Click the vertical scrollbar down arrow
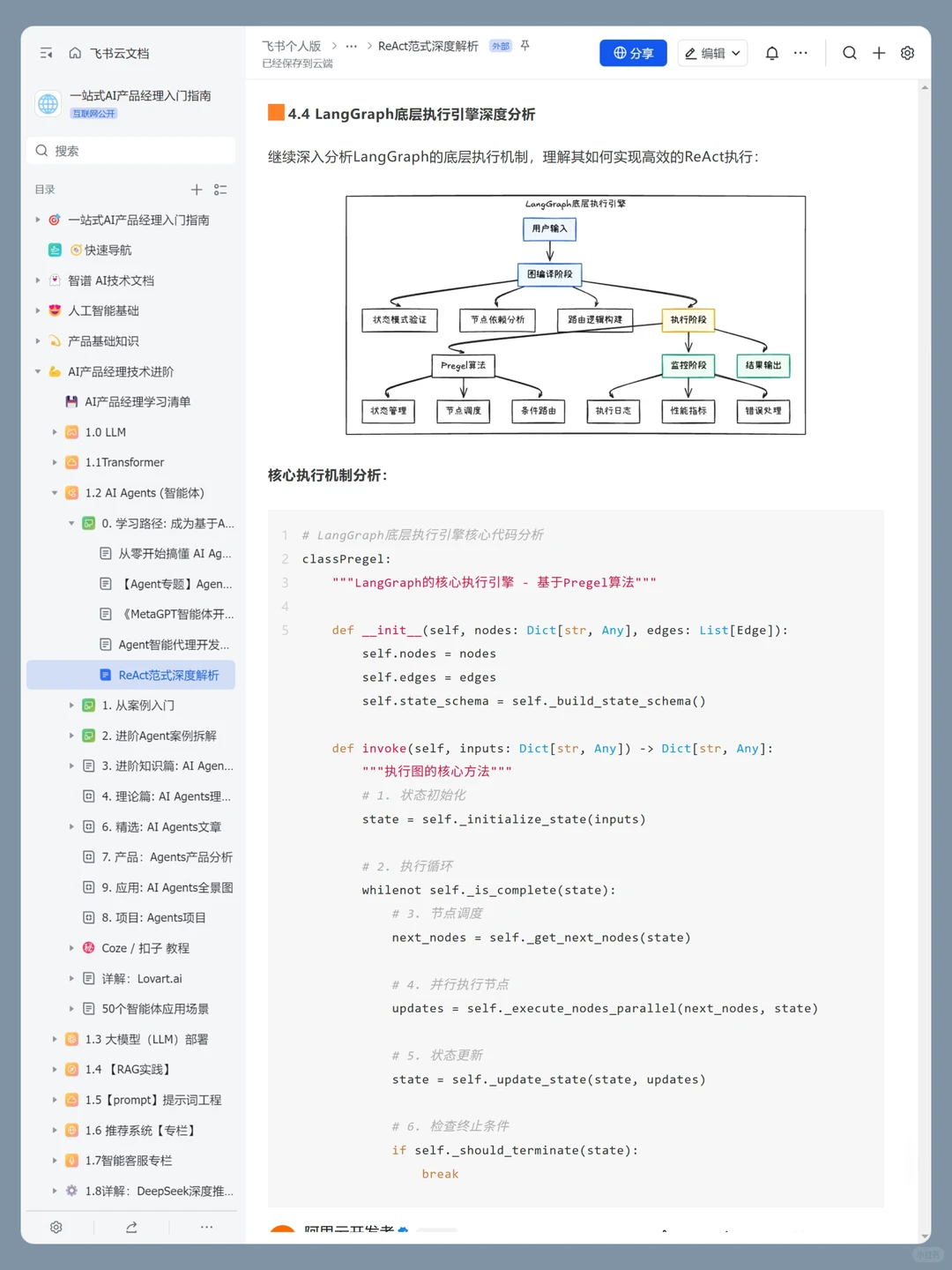Image resolution: width=952 pixels, height=1270 pixels. pyautogui.click(x=924, y=1236)
